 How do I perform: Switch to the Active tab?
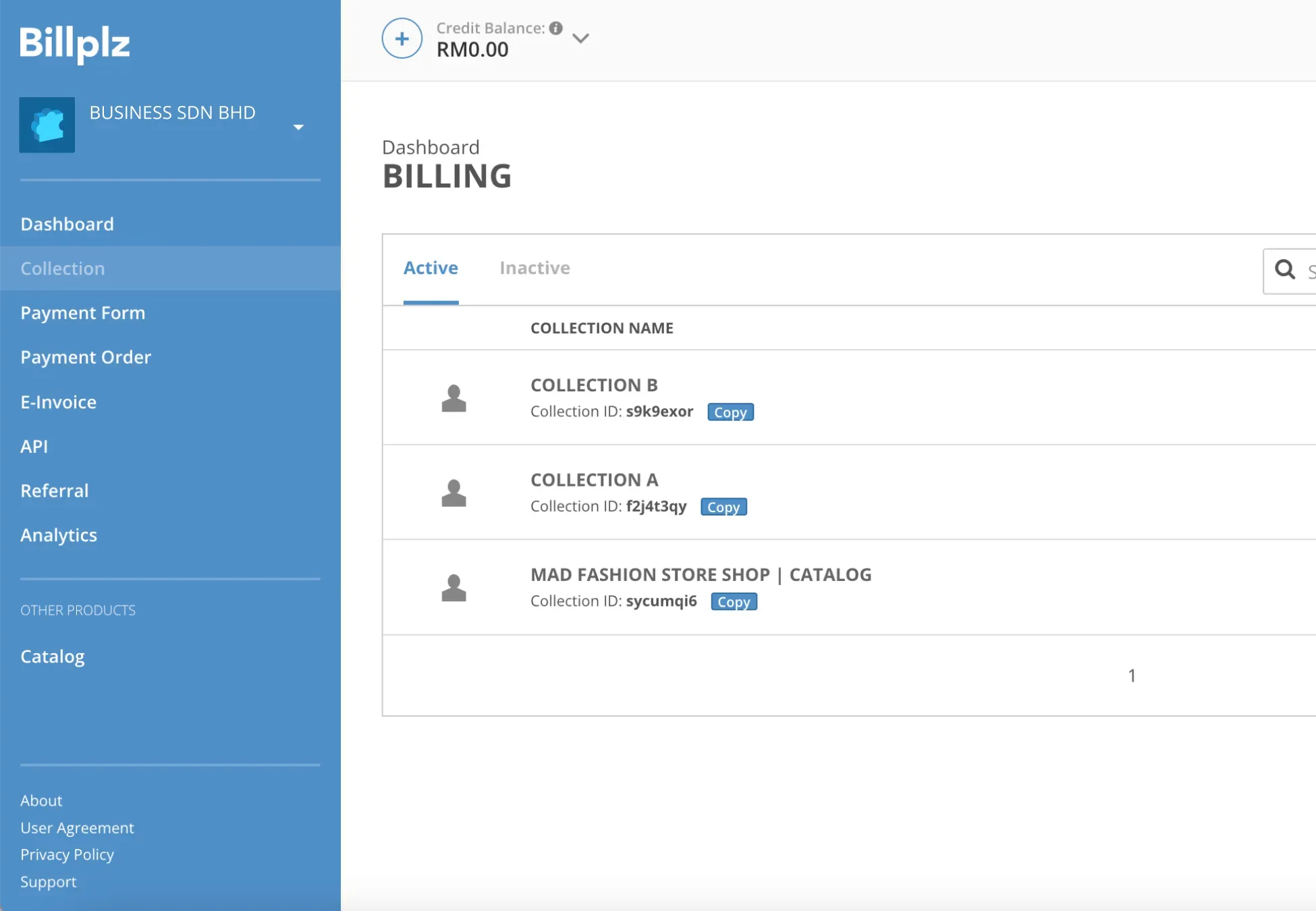point(431,268)
